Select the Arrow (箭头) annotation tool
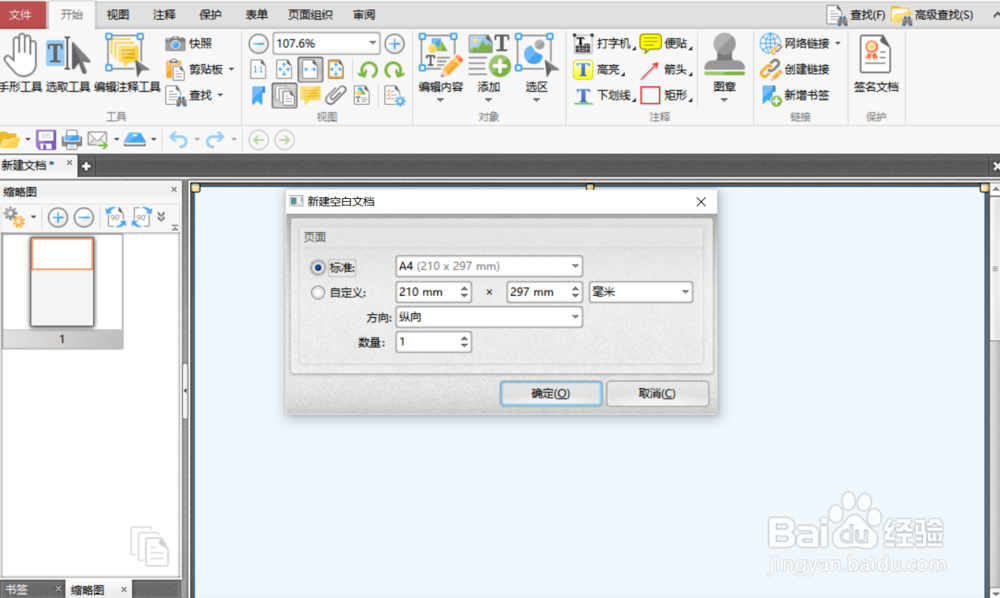 666,69
